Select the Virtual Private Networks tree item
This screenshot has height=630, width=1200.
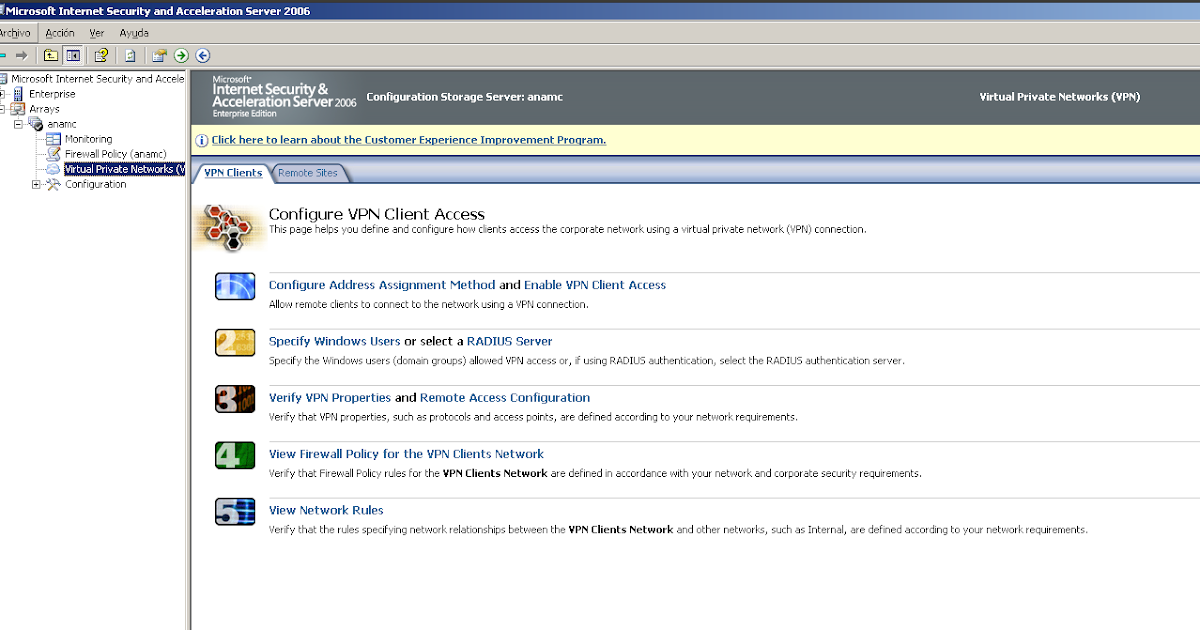124,169
